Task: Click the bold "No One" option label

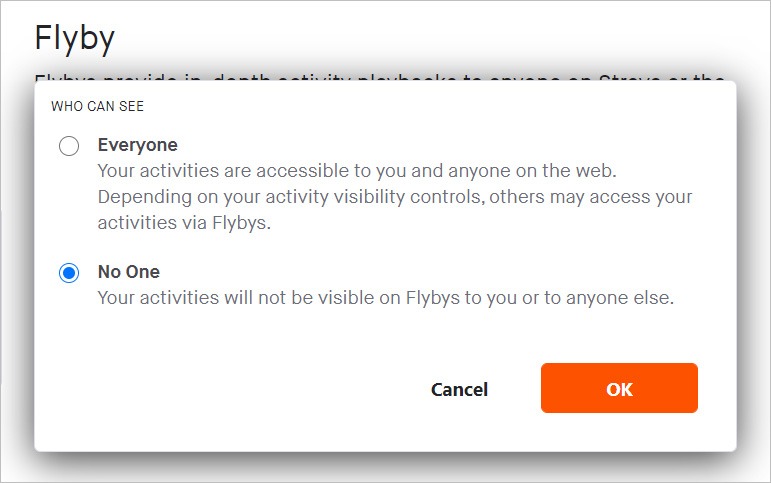Action: (x=128, y=272)
